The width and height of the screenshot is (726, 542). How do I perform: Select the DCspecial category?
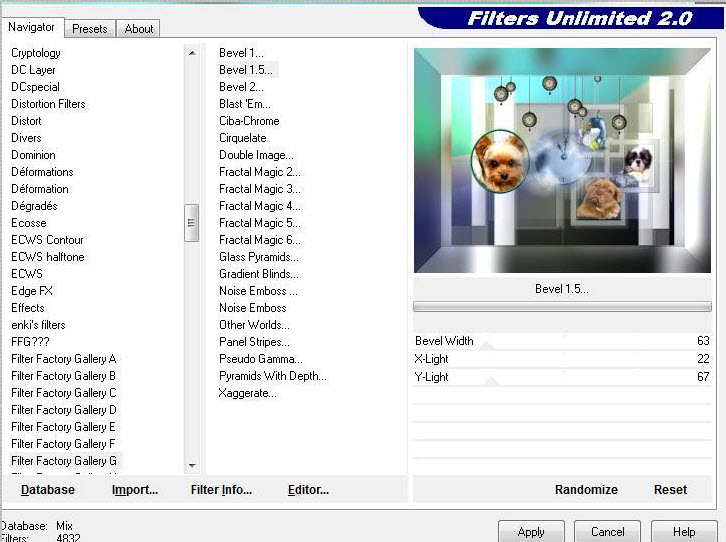coord(35,87)
